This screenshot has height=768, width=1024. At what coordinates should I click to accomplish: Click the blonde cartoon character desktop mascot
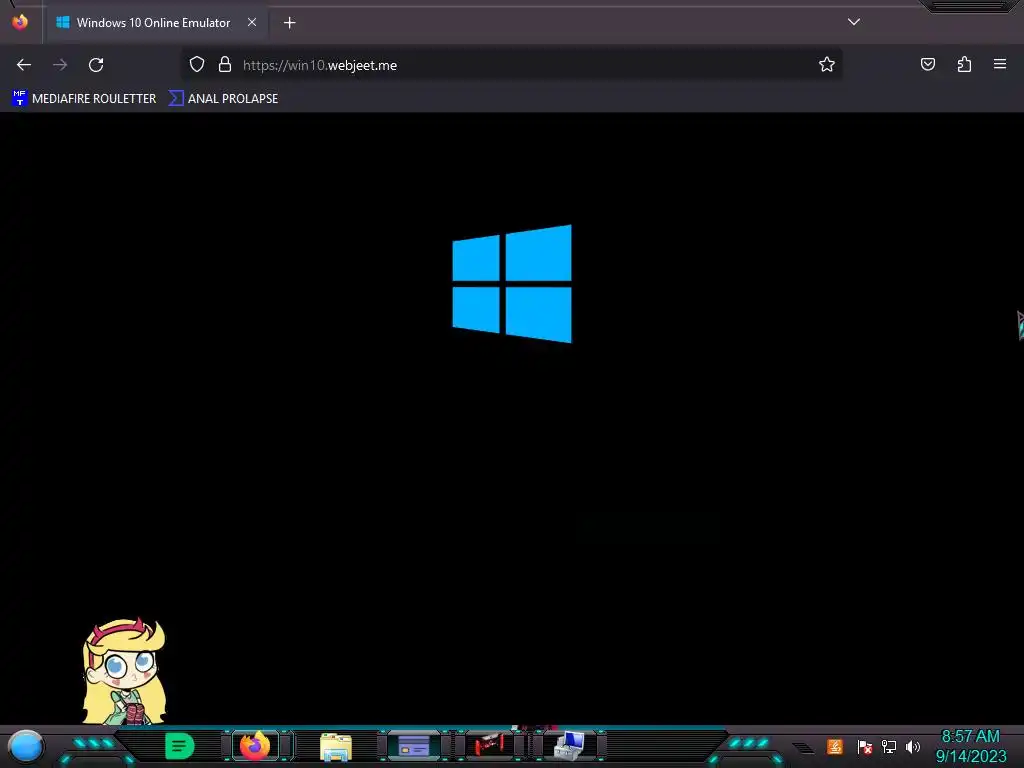124,671
